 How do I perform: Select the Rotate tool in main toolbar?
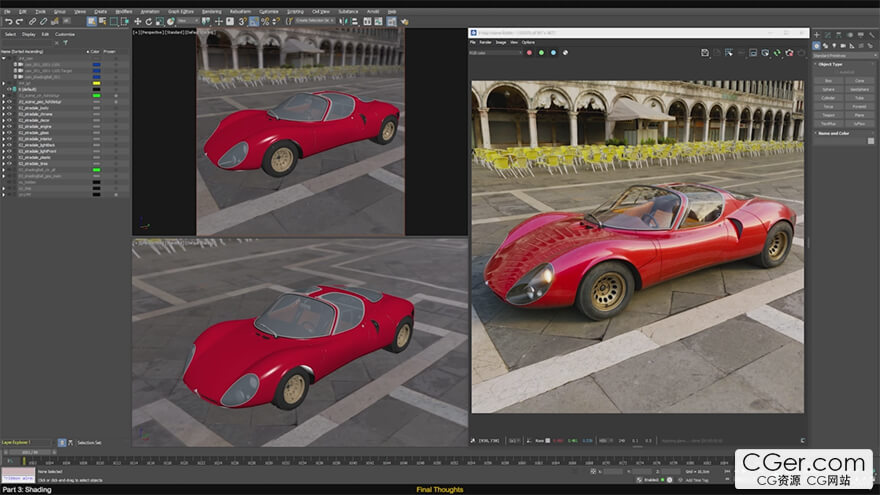(149, 21)
